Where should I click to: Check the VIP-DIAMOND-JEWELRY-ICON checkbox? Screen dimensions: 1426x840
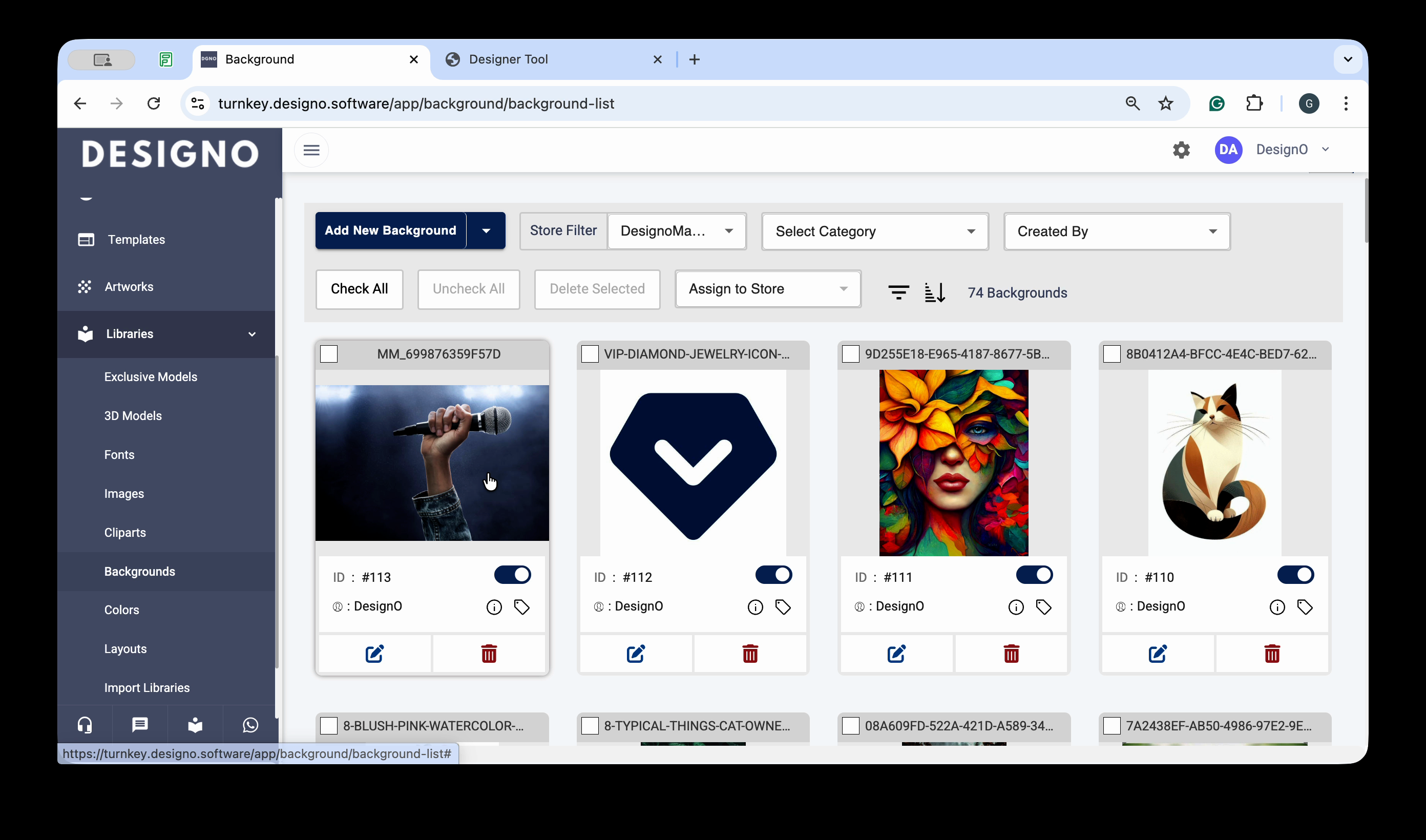[590, 354]
